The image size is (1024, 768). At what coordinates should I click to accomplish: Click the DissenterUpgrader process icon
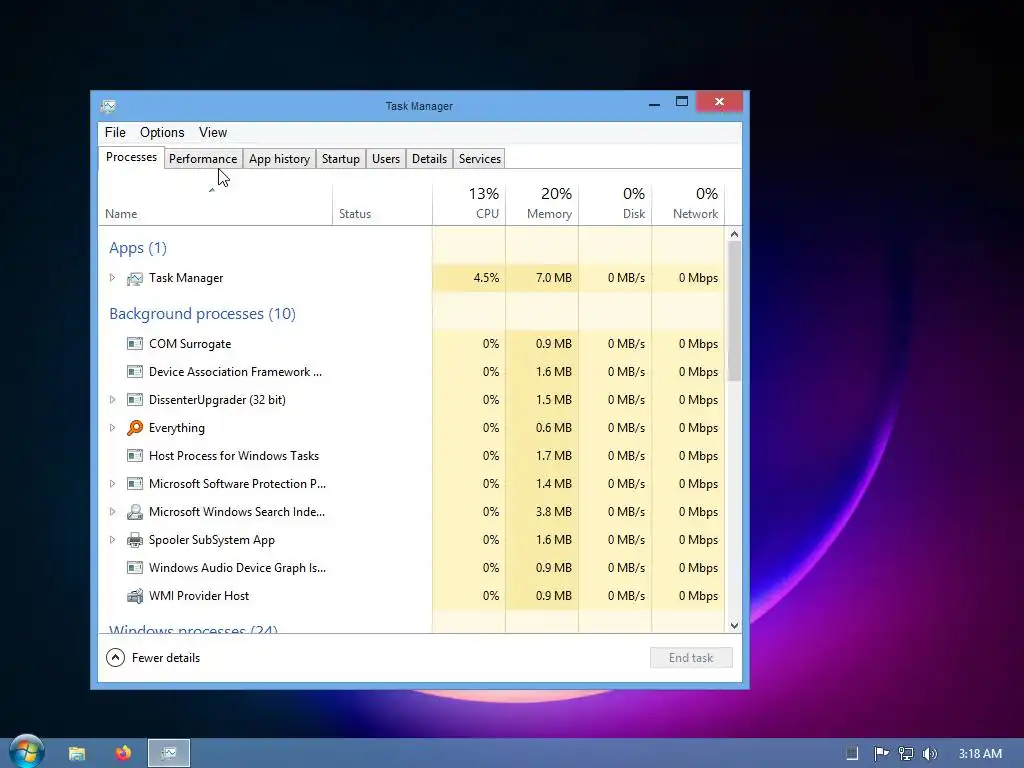[135, 400]
